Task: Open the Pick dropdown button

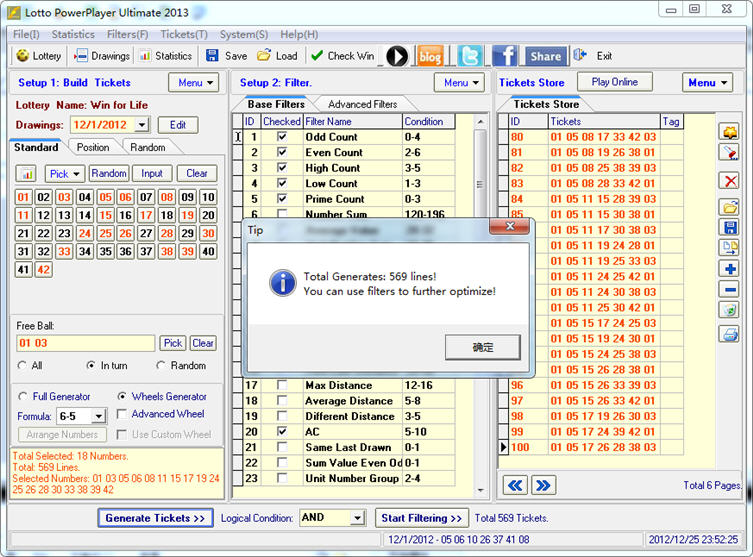Action: [x=65, y=173]
